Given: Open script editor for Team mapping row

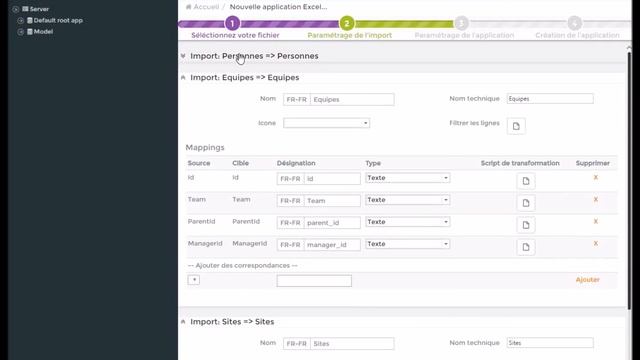Looking at the screenshot, I should coord(526,203).
